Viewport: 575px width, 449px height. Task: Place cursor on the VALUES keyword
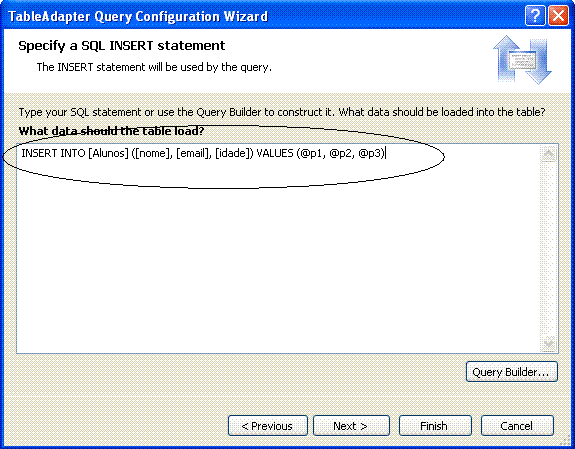coord(275,153)
